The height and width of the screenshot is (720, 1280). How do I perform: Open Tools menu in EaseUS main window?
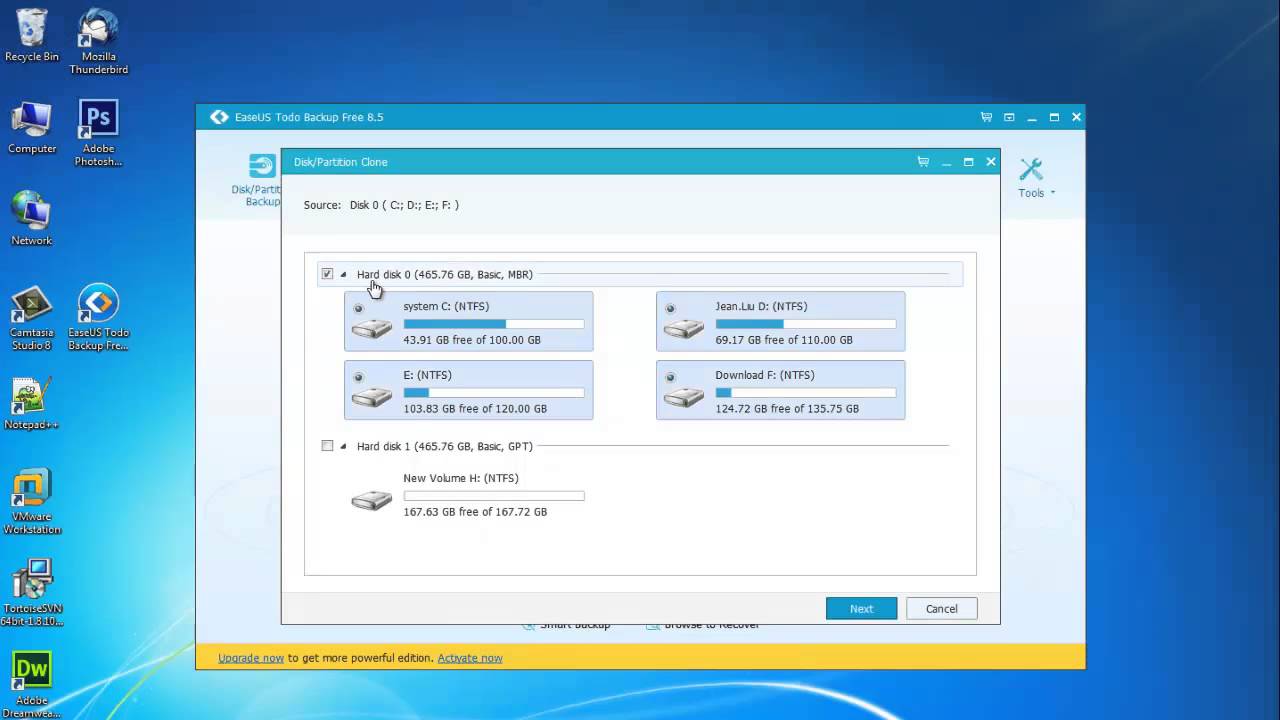click(x=1036, y=178)
